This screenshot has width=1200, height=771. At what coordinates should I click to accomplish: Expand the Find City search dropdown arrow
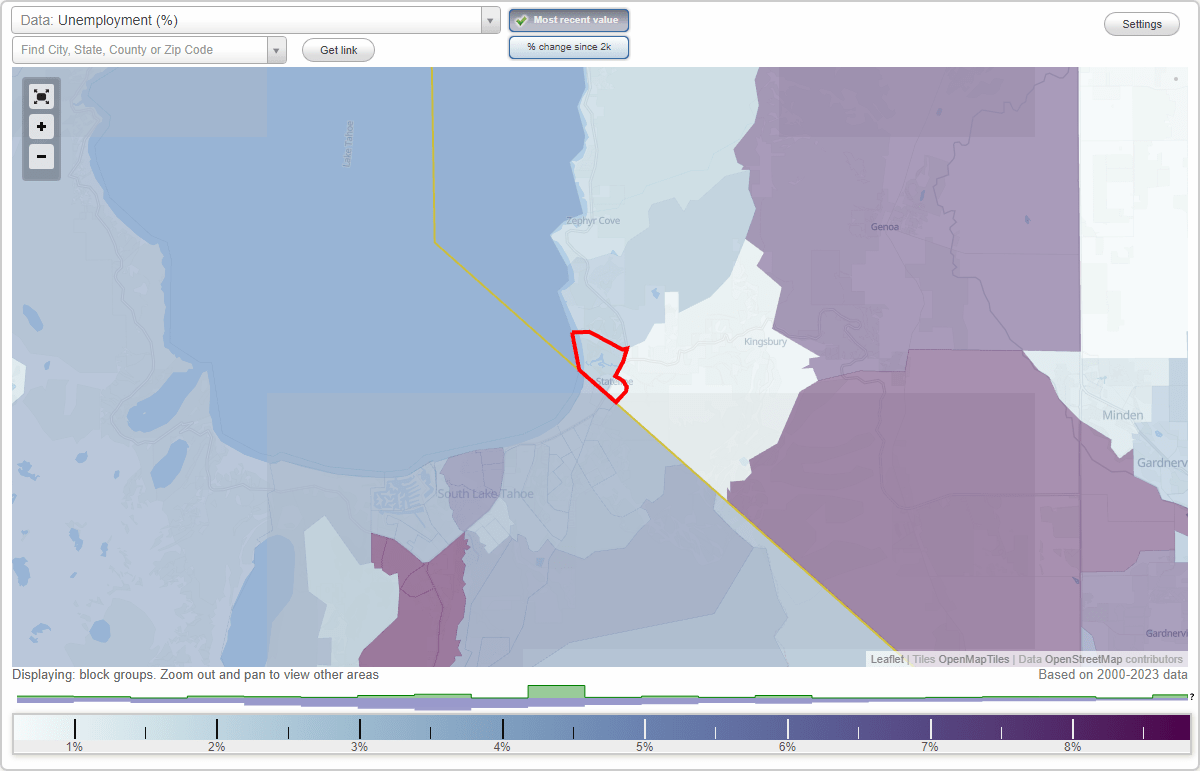(277, 49)
